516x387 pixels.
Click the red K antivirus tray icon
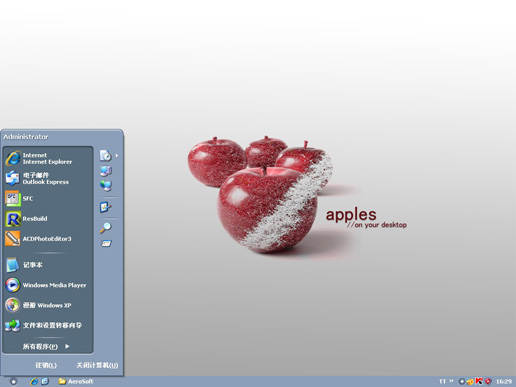tap(479, 381)
